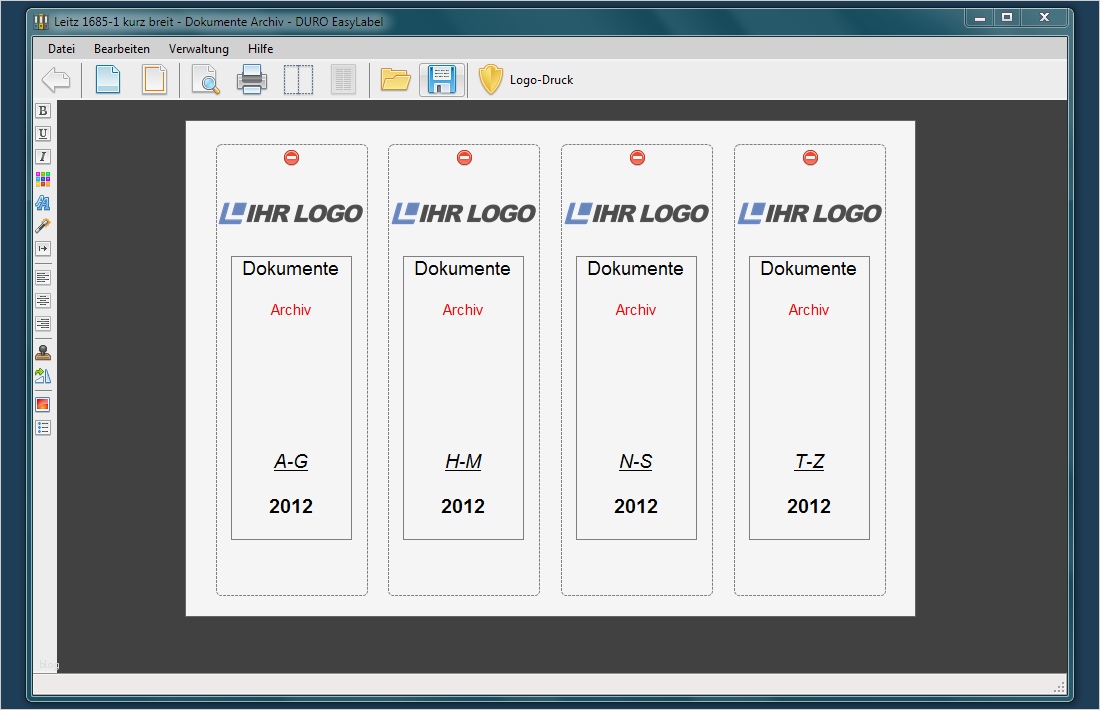Open the Bearbeiten menu

point(122,48)
